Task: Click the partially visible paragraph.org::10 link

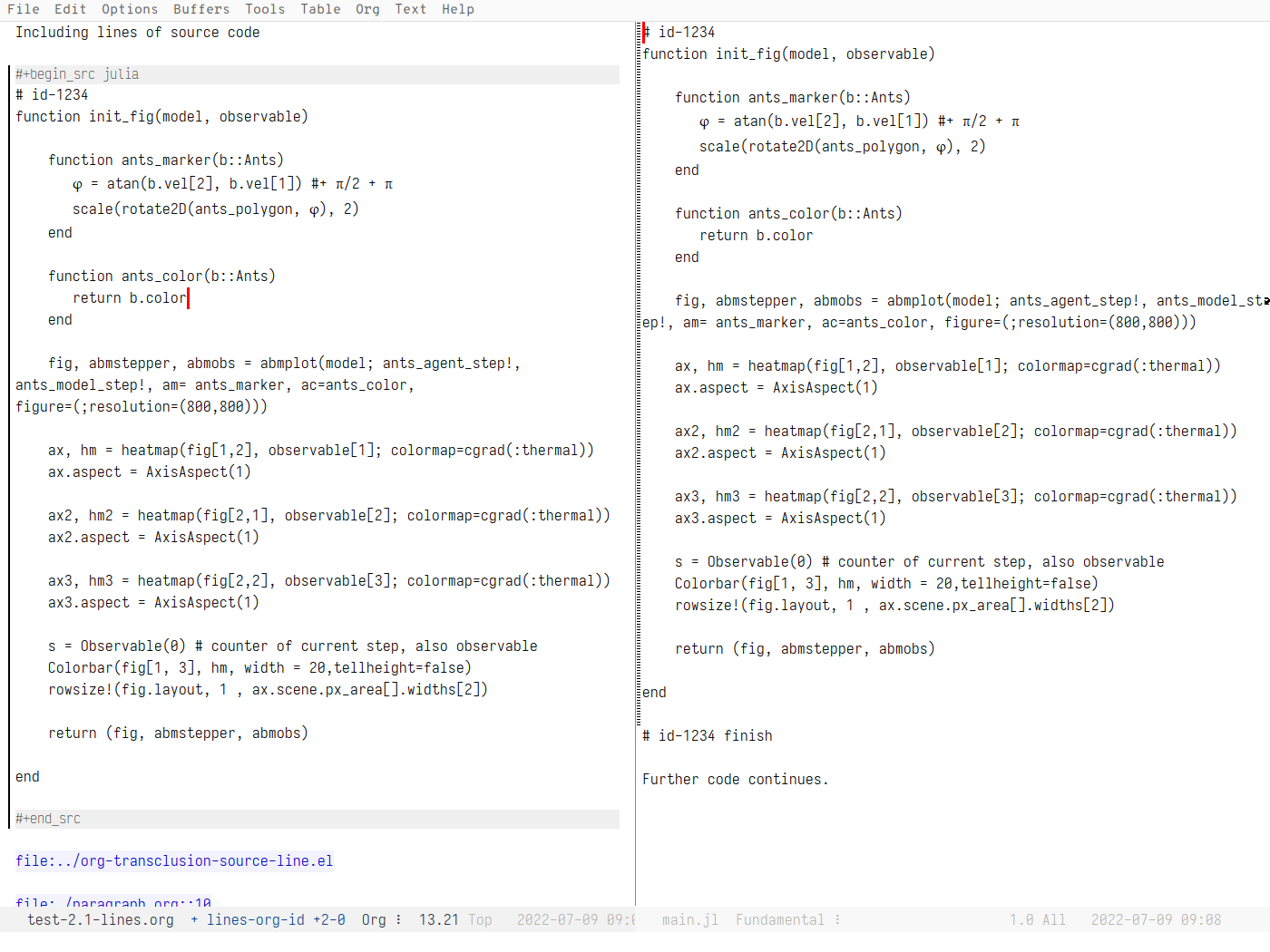Action: click(113, 900)
